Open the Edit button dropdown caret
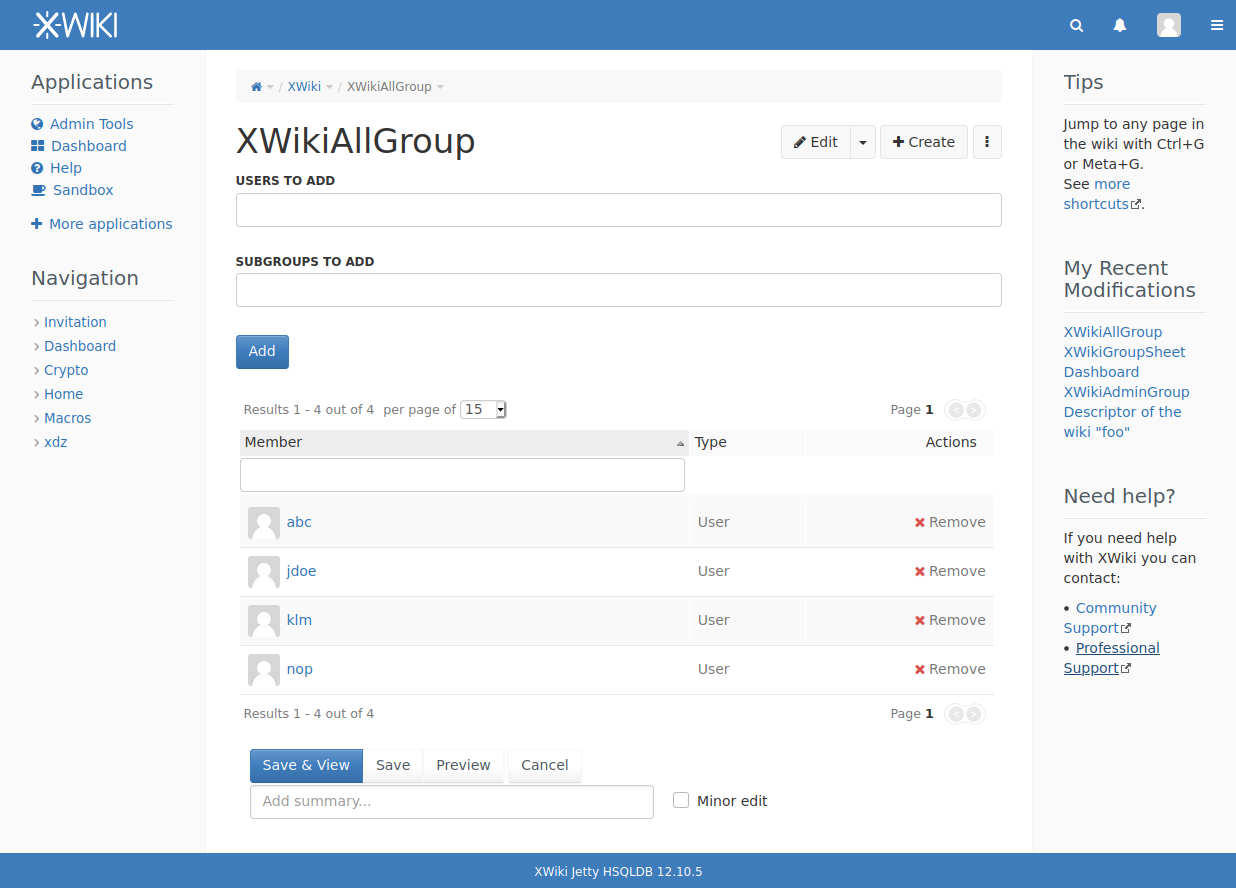This screenshot has width=1236, height=888. [x=863, y=142]
